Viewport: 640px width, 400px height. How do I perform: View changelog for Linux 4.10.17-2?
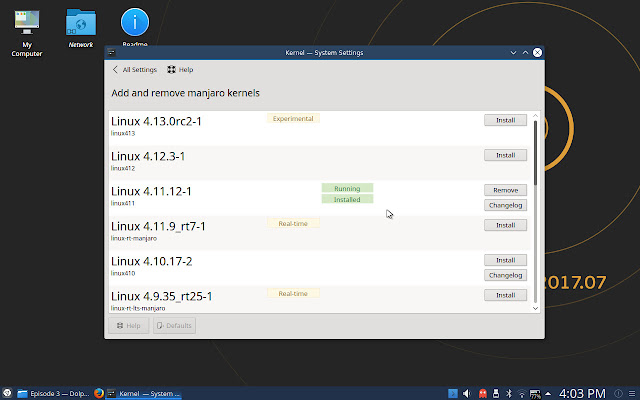505,275
